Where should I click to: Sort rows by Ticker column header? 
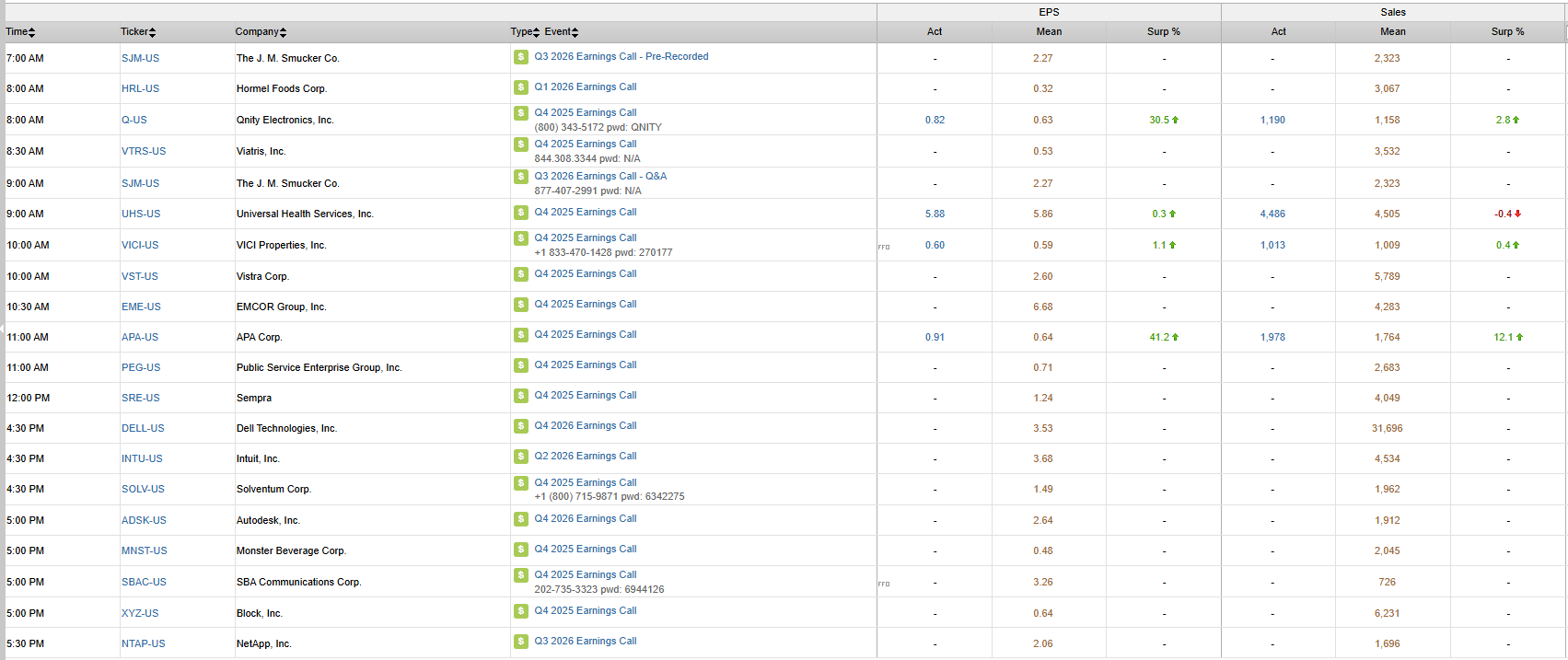pos(138,32)
